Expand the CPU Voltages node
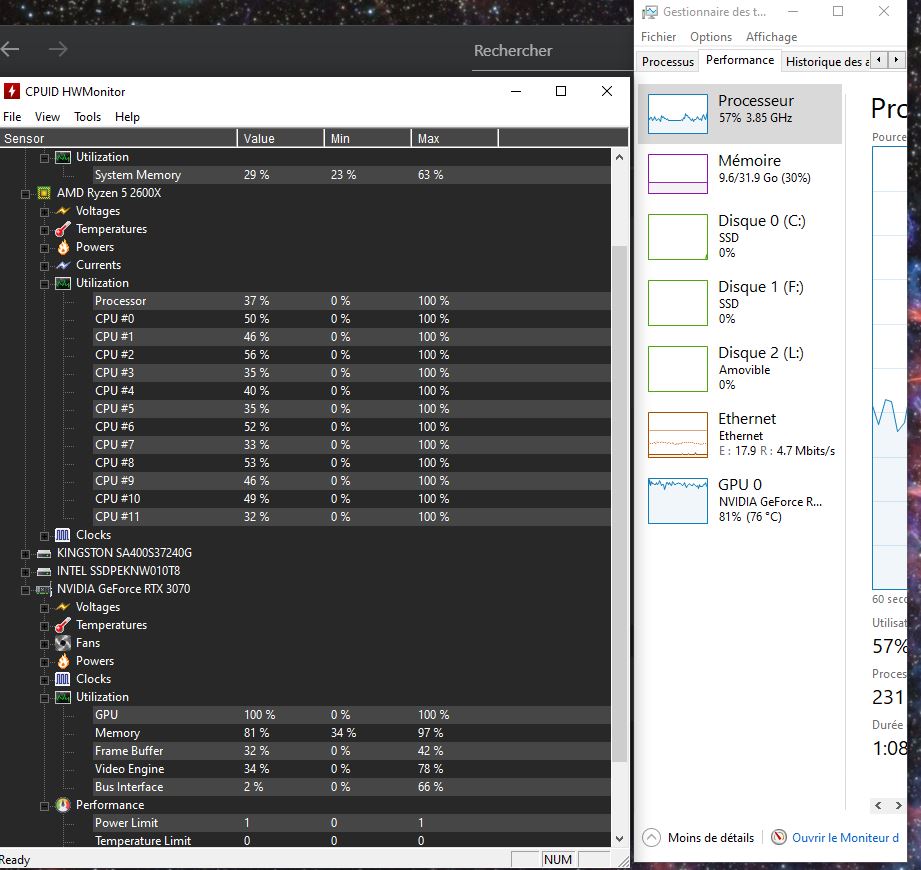The width and height of the screenshot is (921, 870). [x=44, y=211]
